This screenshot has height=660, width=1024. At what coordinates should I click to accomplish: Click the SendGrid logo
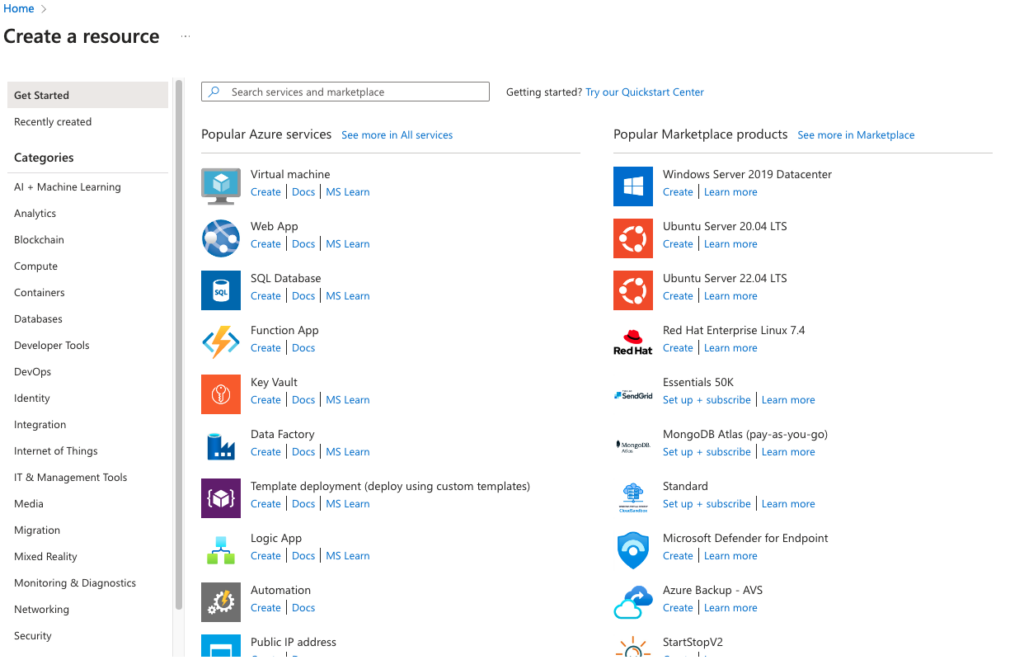(x=633, y=395)
